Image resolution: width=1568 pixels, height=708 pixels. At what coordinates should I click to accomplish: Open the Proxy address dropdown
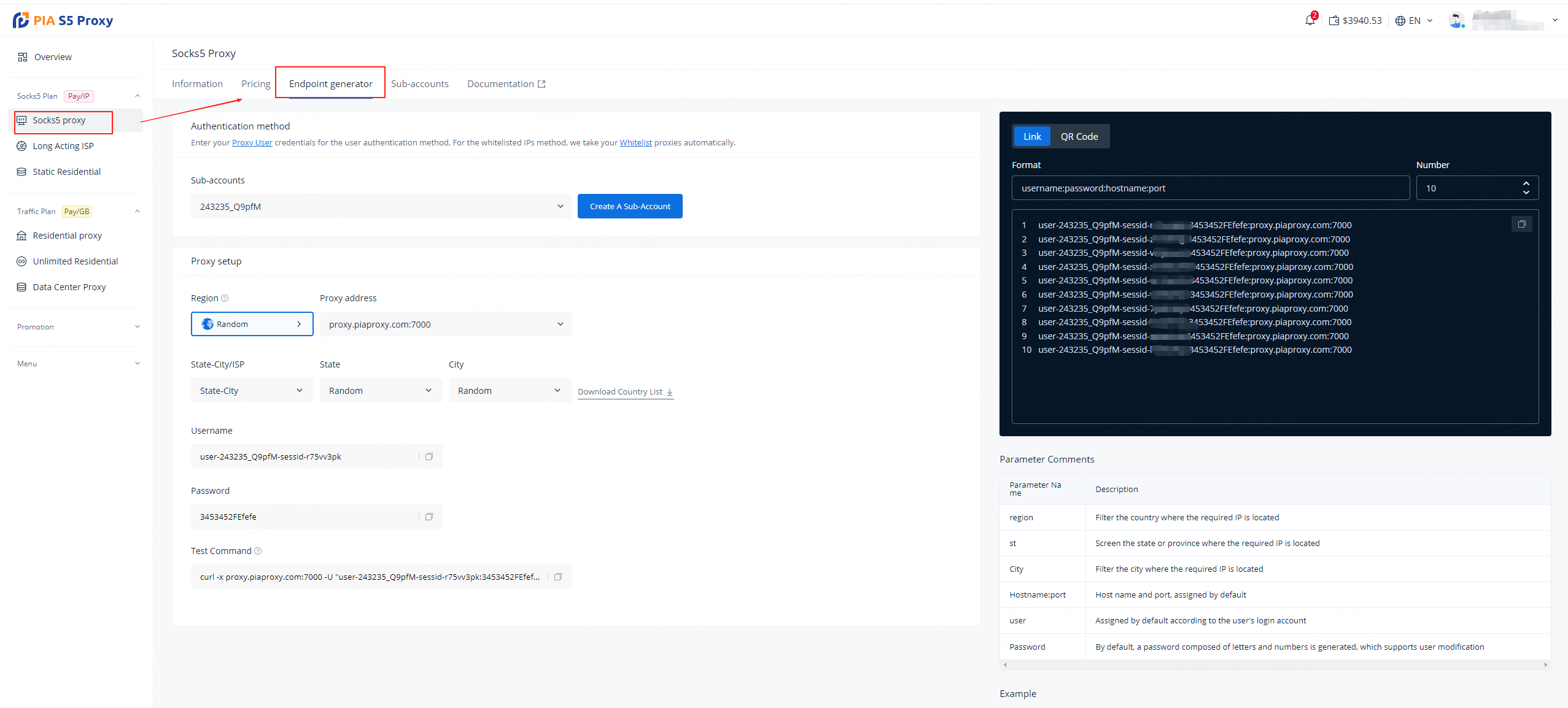[x=445, y=325]
